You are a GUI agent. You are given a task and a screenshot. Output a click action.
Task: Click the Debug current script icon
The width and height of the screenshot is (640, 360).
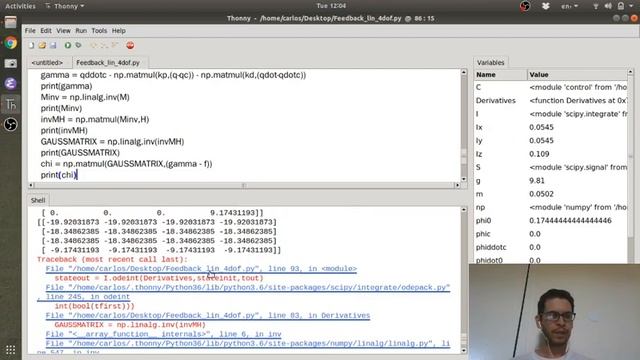click(78, 45)
